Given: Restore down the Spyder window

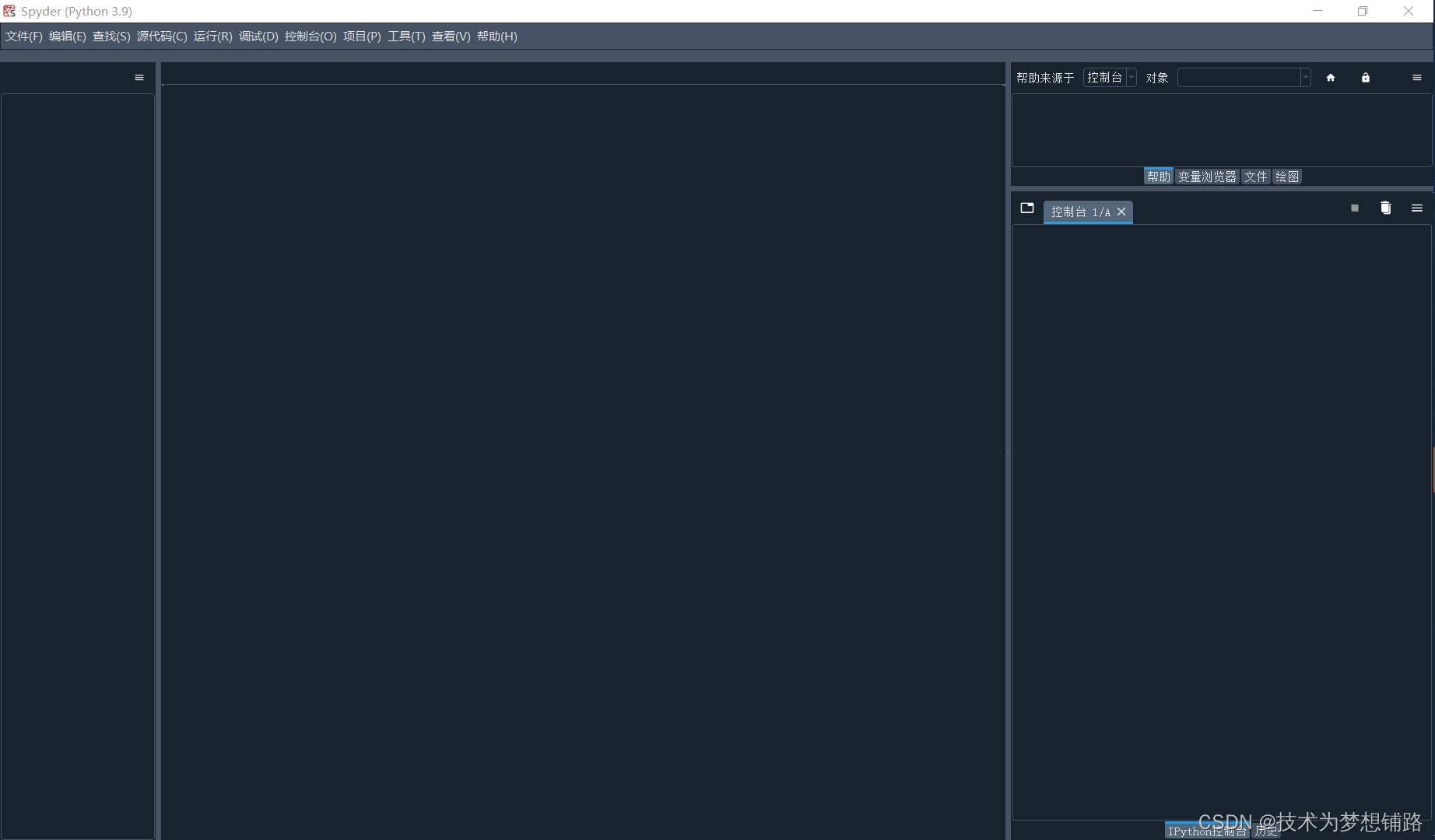Looking at the screenshot, I should pyautogui.click(x=1363, y=11).
